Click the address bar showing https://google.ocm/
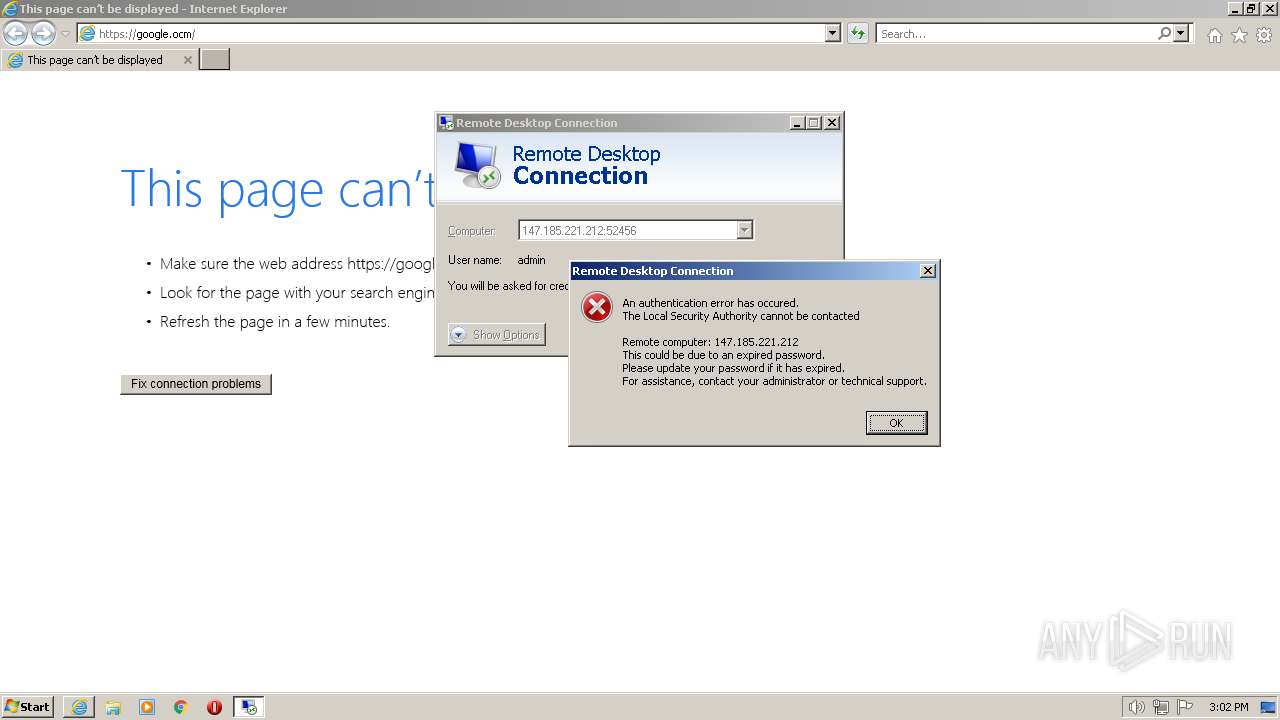Screen dimensions: 1280x720 (x=460, y=33)
